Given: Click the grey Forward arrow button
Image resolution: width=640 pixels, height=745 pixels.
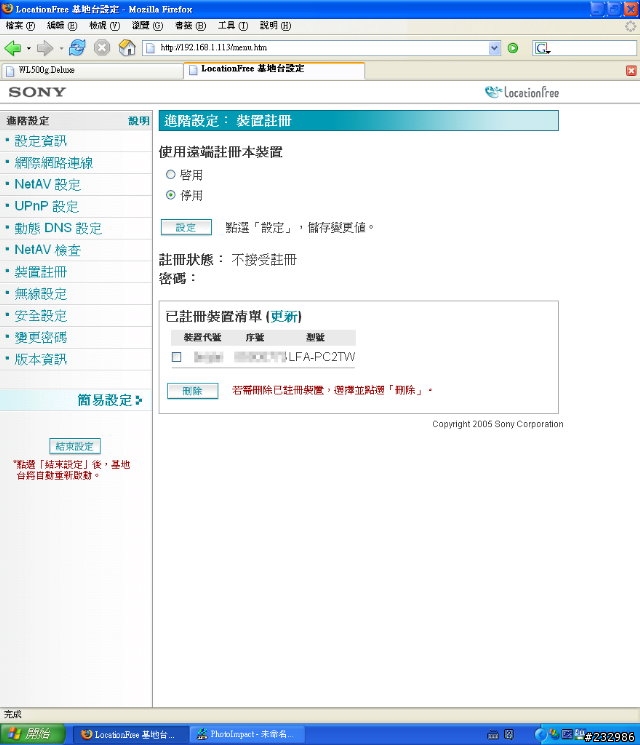Looking at the screenshot, I should coord(45,48).
